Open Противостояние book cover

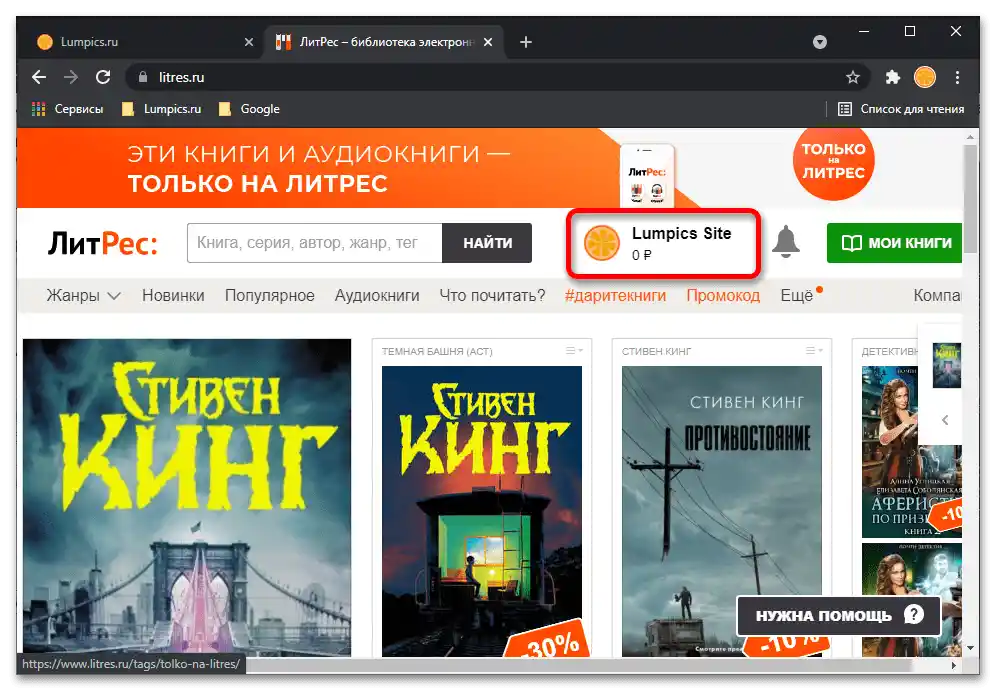coord(722,511)
